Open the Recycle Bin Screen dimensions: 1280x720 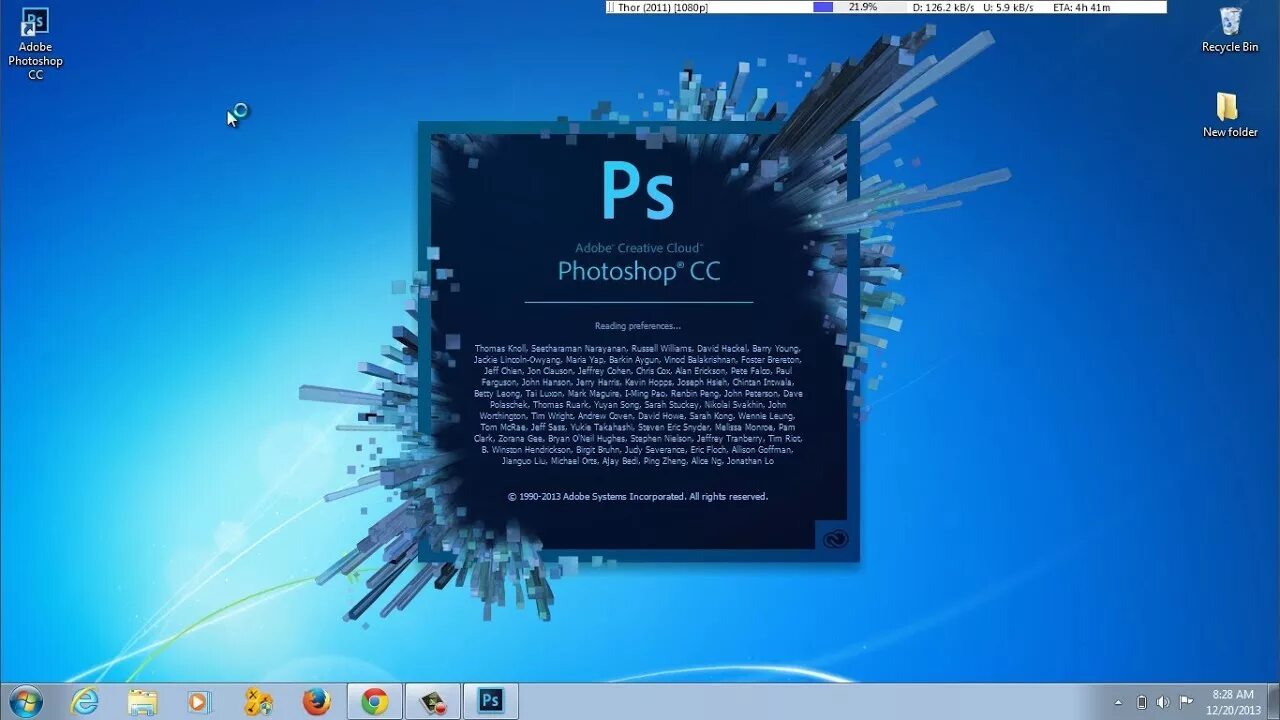[1229, 30]
